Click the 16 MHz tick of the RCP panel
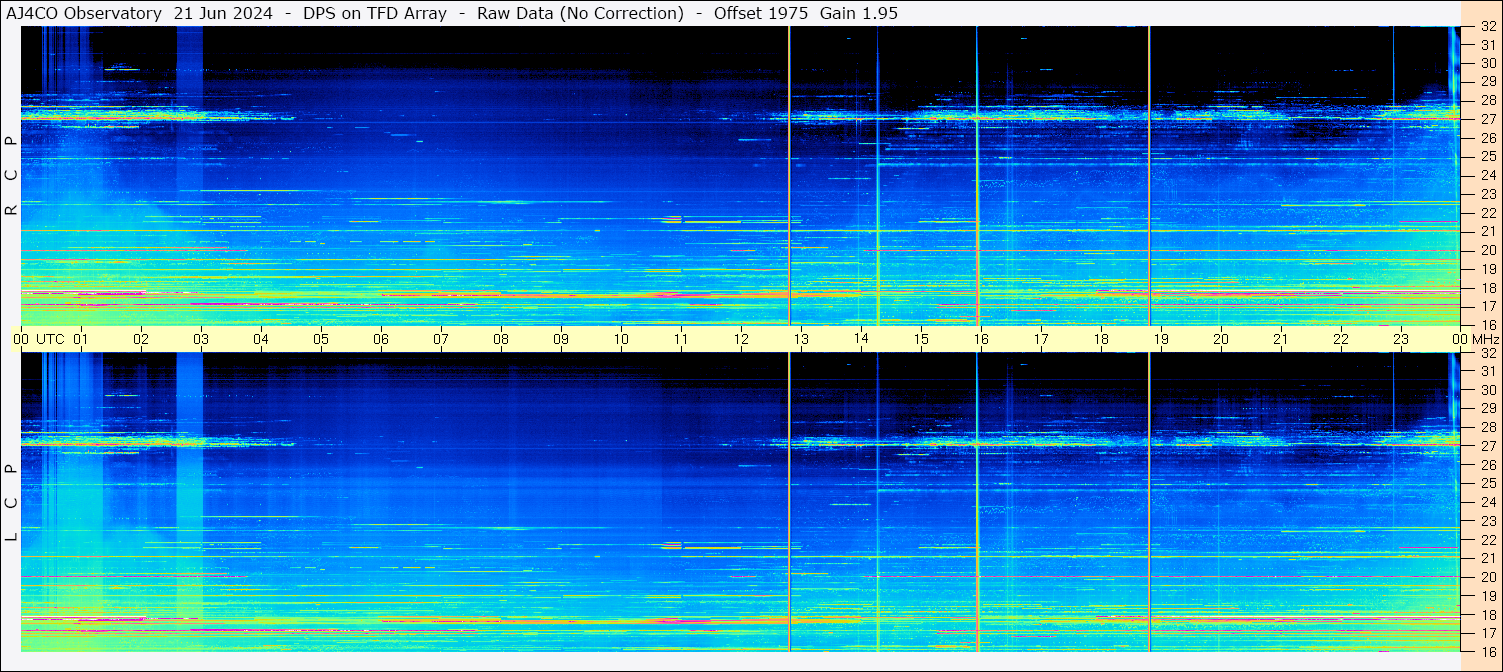The width and height of the screenshot is (1503, 672). click(x=1488, y=325)
